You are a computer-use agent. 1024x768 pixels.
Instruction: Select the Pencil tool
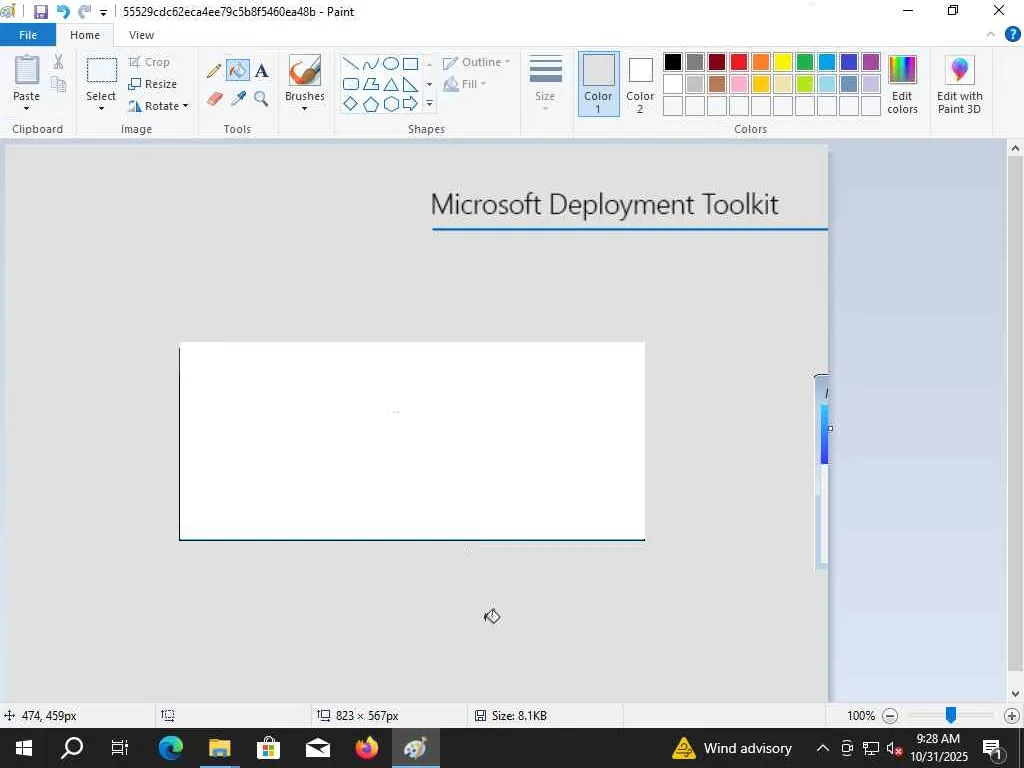(214, 70)
